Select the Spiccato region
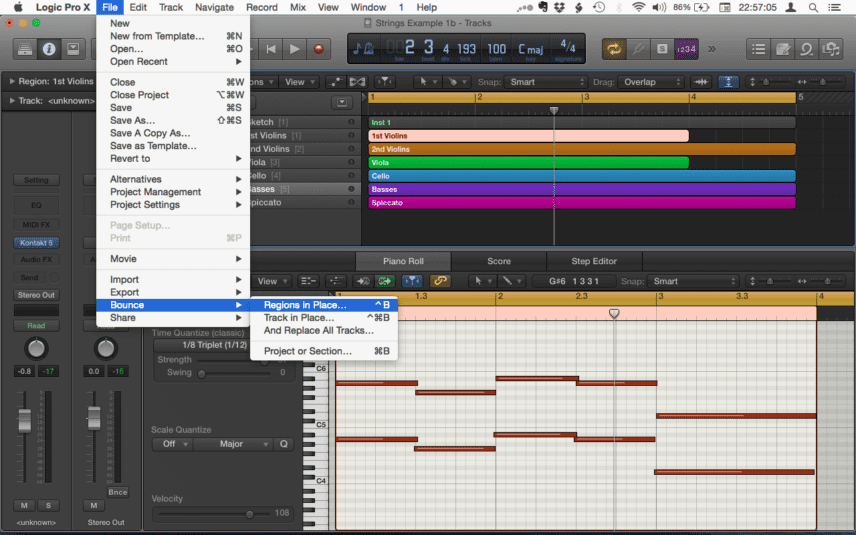856x535 pixels. tap(582, 203)
